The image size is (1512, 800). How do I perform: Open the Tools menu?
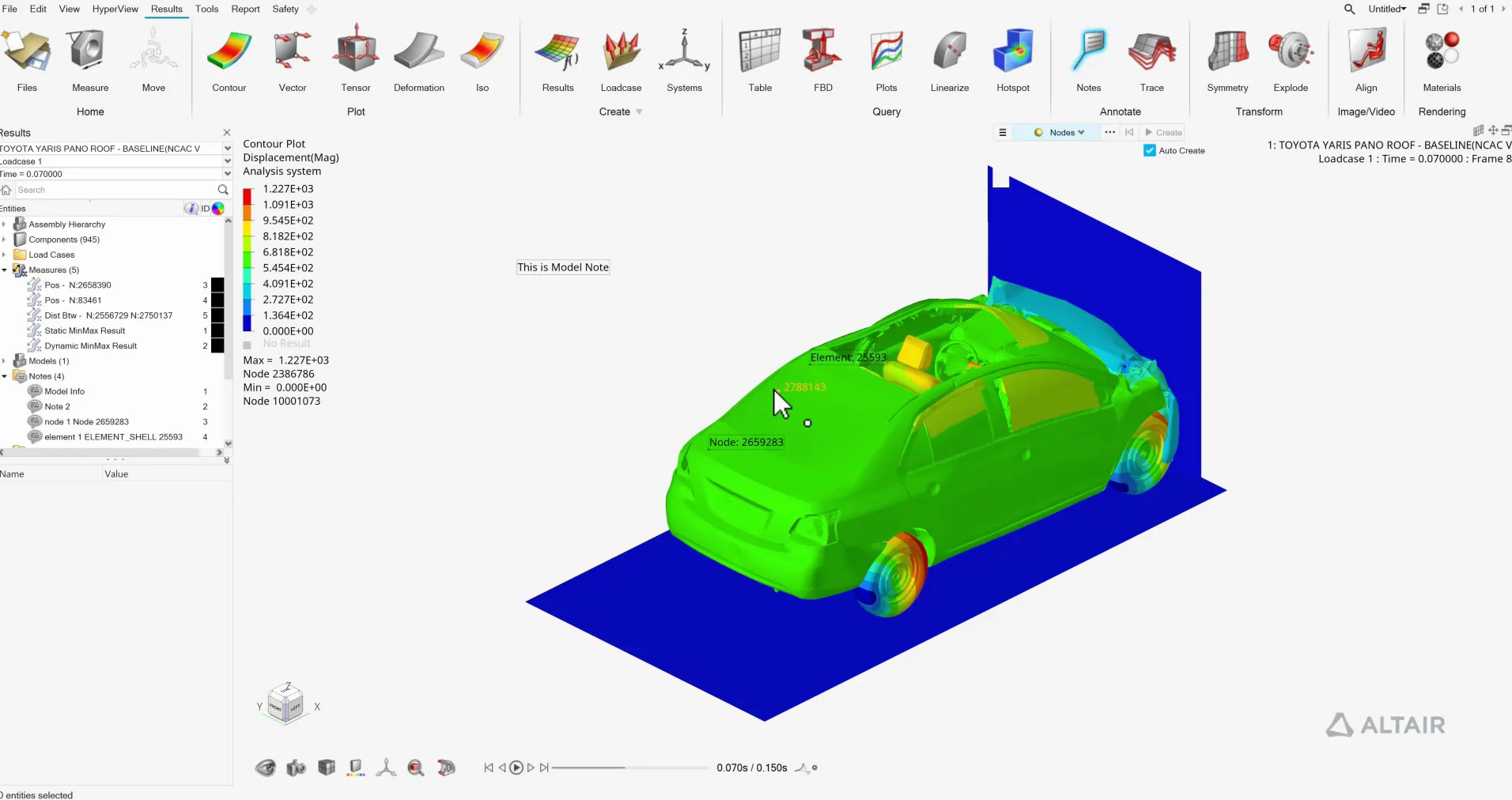206,9
